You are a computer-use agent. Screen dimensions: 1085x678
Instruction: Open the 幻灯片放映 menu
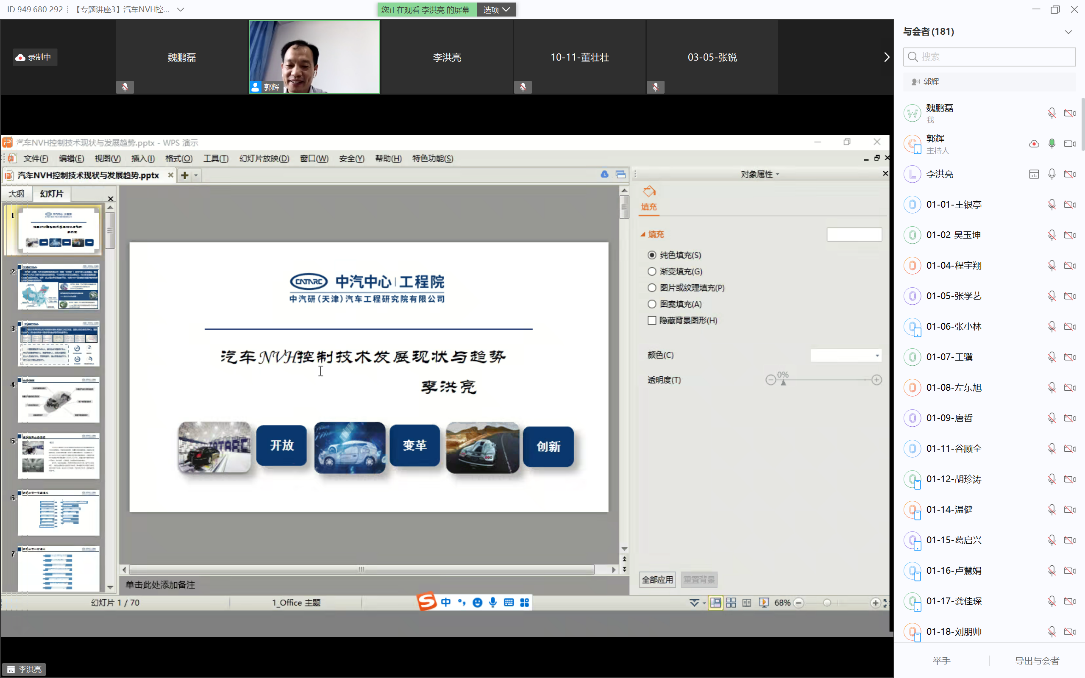click(x=264, y=159)
